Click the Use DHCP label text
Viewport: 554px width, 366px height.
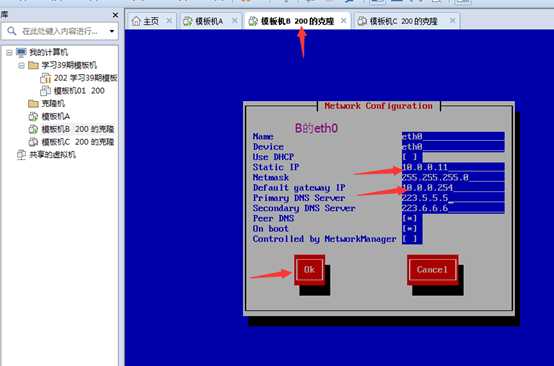[x=273, y=157]
